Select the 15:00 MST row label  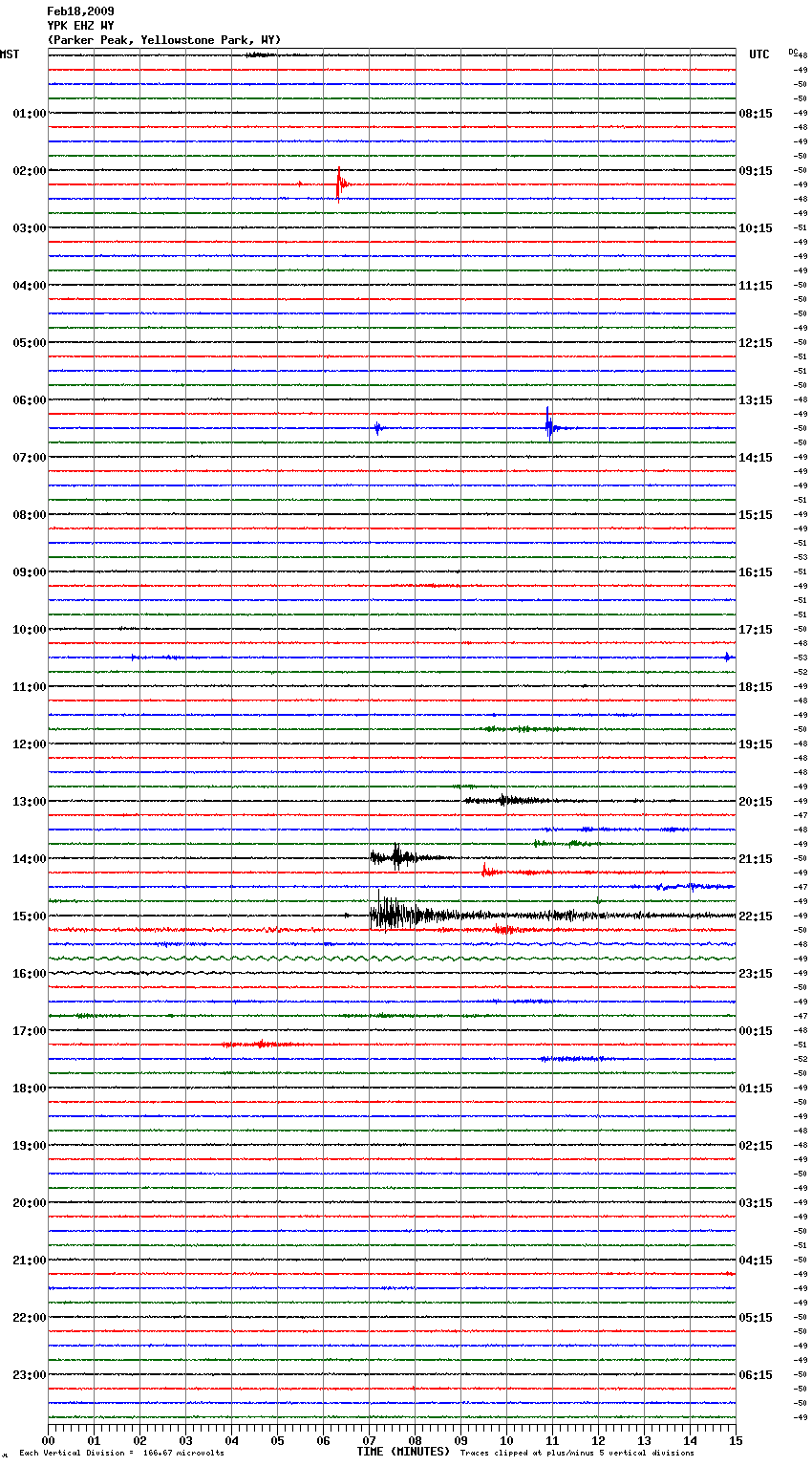30,916
